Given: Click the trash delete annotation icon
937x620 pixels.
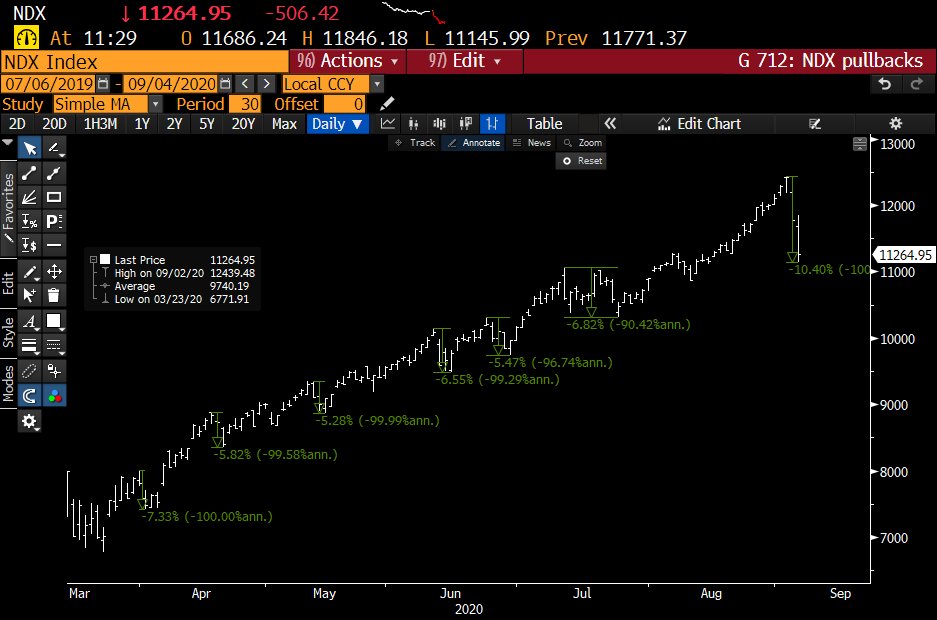Looking at the screenshot, I should (54, 295).
